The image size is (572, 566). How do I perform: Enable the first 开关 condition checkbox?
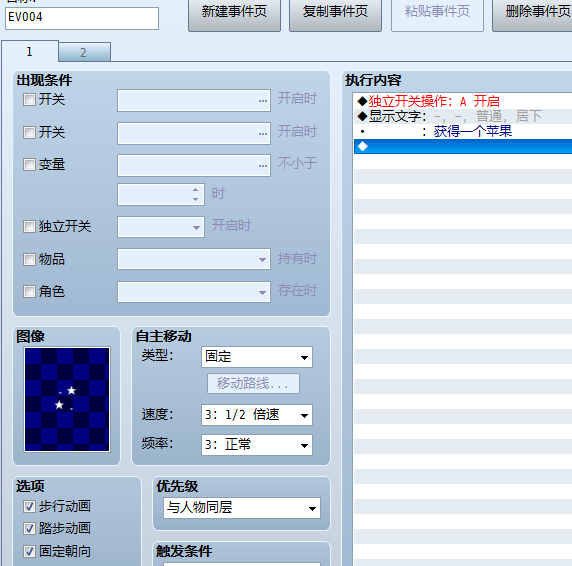(x=29, y=100)
